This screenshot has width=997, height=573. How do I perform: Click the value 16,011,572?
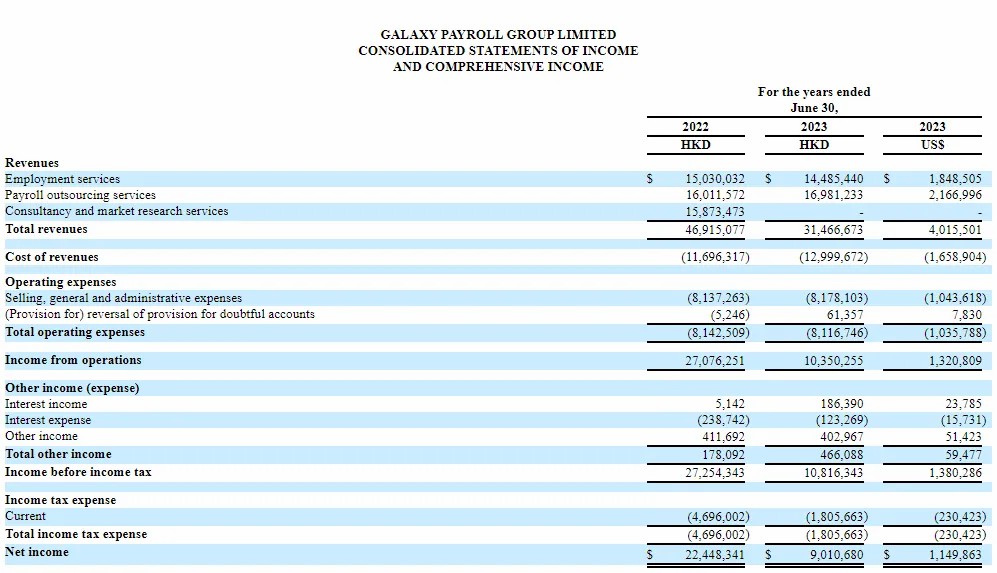point(715,195)
